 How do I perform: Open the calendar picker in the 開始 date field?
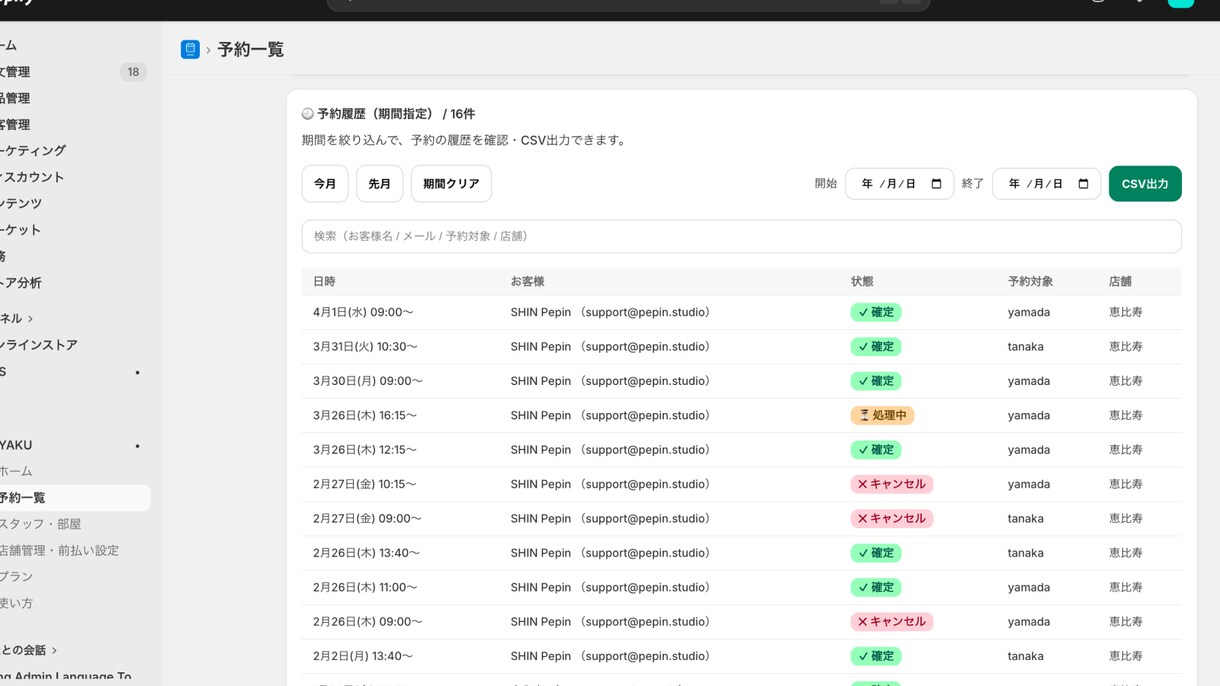(936, 184)
